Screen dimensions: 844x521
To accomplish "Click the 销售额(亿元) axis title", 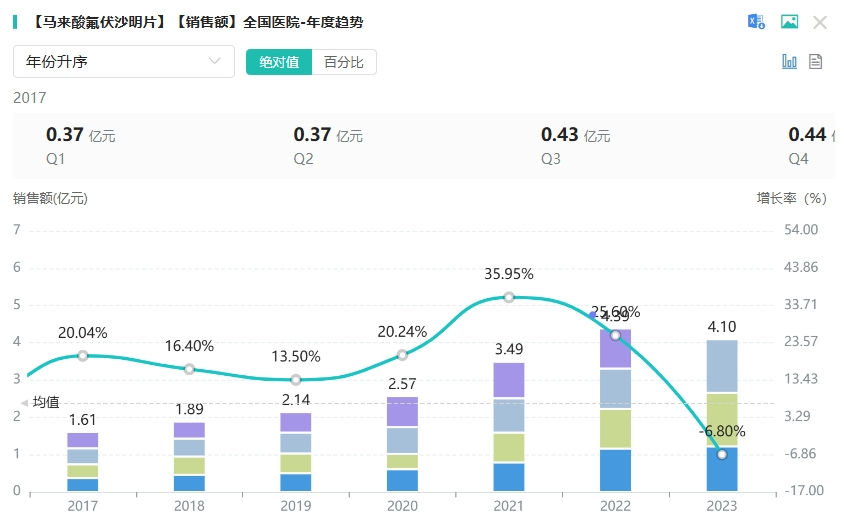I will tap(50, 199).
